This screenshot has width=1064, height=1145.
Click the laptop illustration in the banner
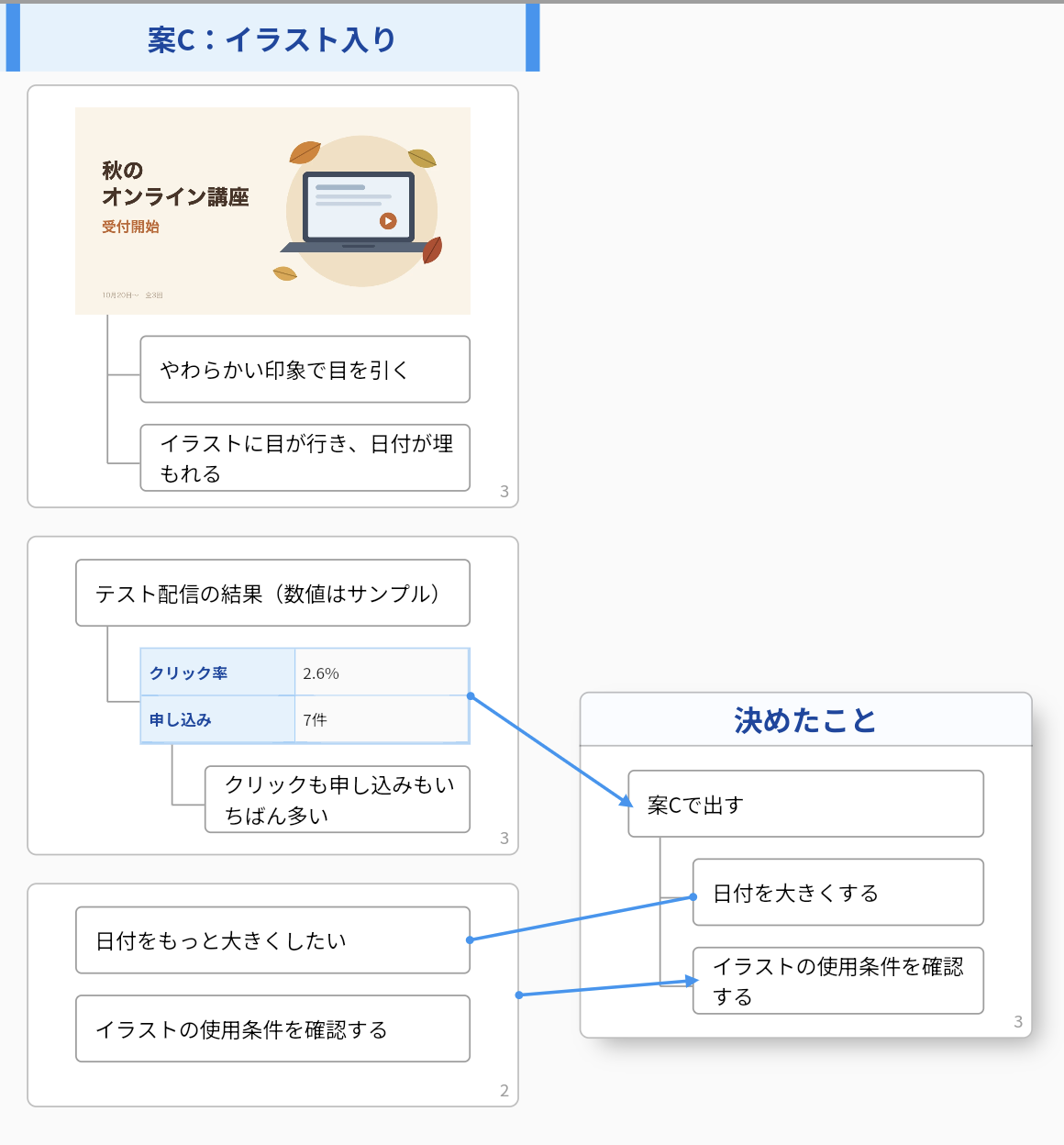pos(359,212)
